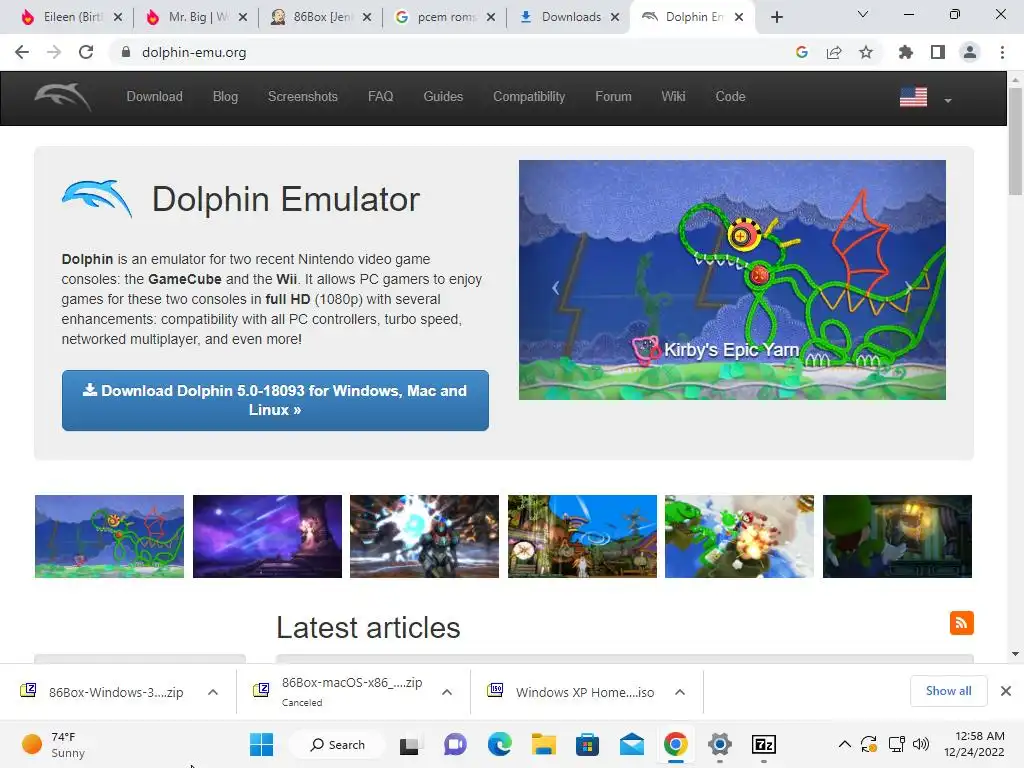Select the Kirby's Epic Yarn thumbnail
Image resolution: width=1024 pixels, height=768 pixels.
[x=109, y=536]
